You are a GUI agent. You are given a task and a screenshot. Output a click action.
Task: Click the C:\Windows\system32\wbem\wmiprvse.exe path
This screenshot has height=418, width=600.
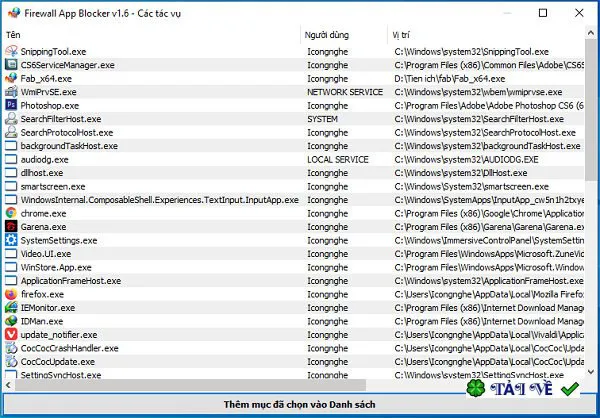click(478, 92)
